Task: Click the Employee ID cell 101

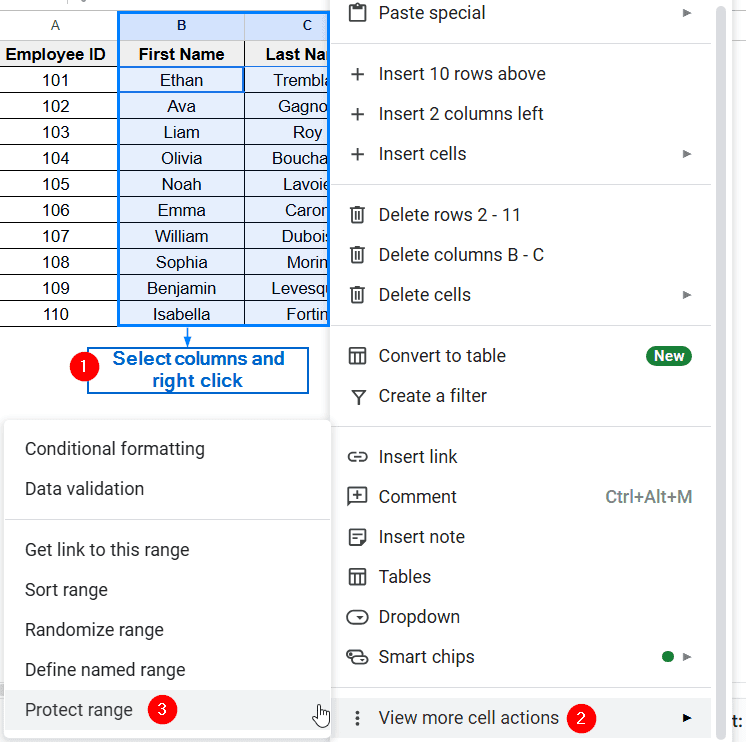Action: click(x=56, y=80)
